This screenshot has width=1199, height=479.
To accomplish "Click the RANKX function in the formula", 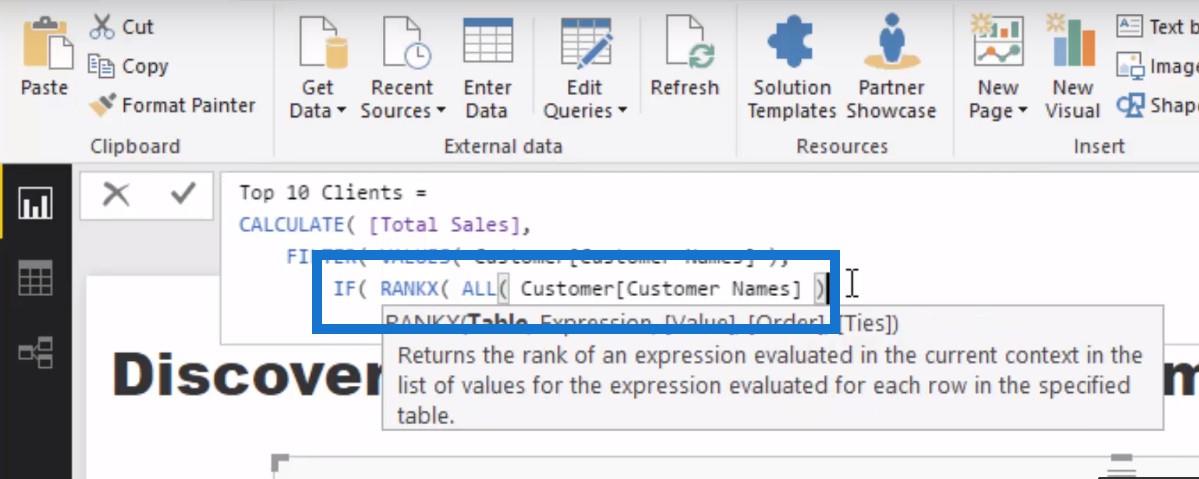I will click(410, 289).
